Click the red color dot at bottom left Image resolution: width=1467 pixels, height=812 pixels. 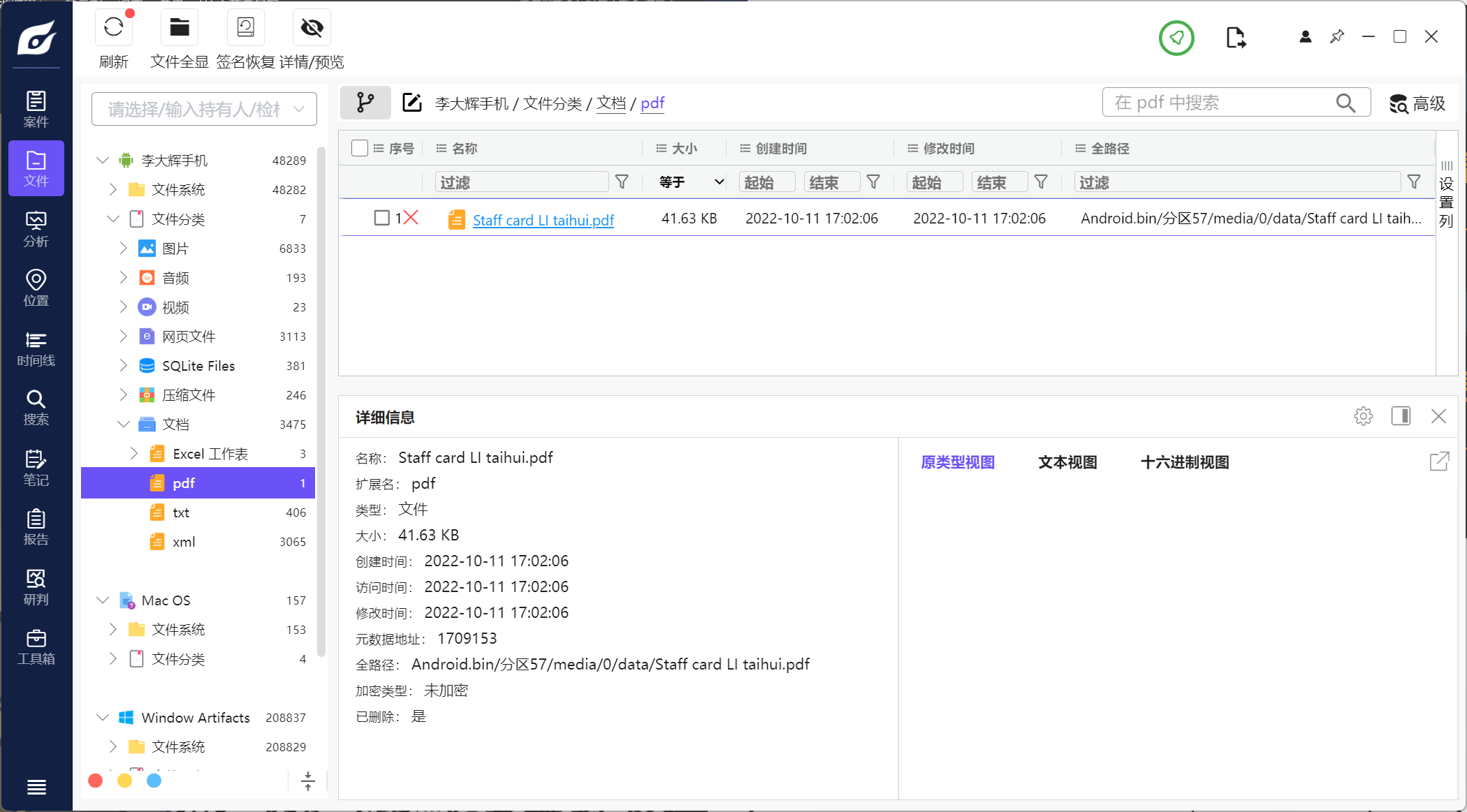click(96, 781)
